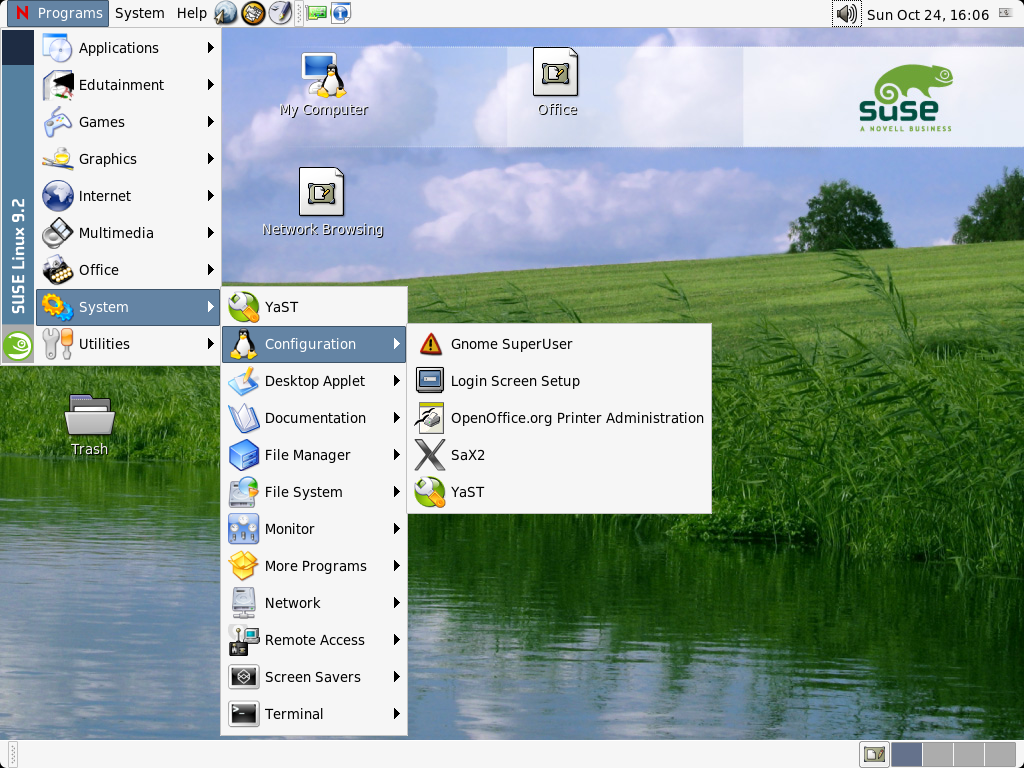Click the Terminal icon in System submenu
1024x768 pixels.
pyautogui.click(x=244, y=714)
